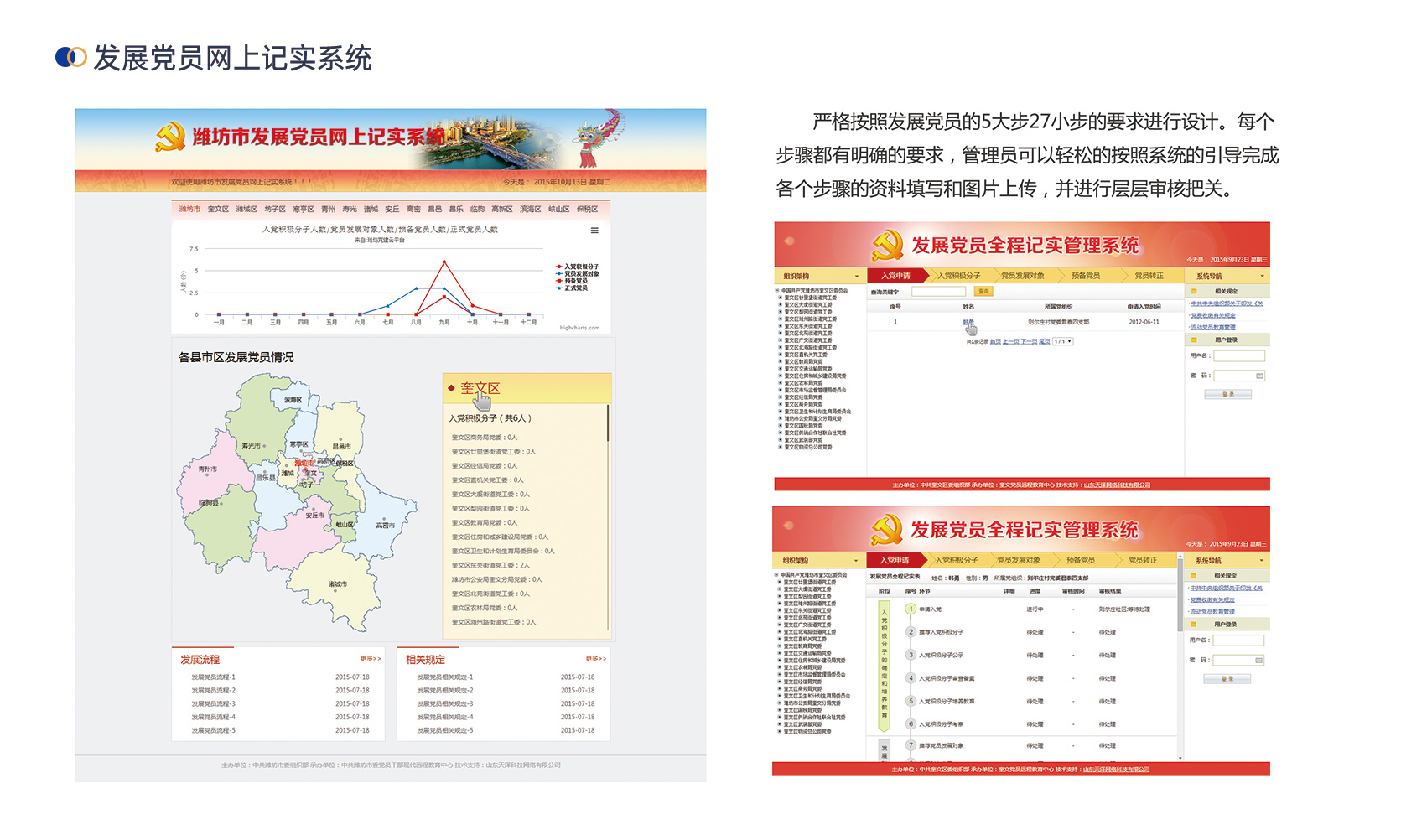The height and width of the screenshot is (840, 1401).
Task: Click step 6 circle beside 入党积极分子考察
Action: pyautogui.click(x=911, y=723)
